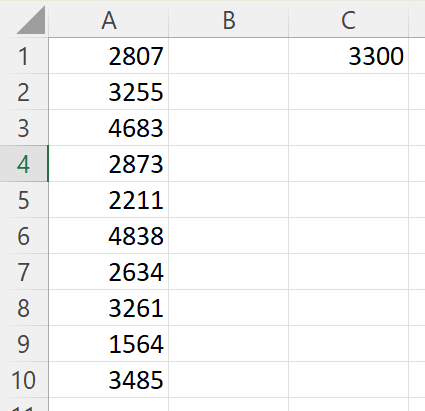Viewport: 425px width, 411px height.
Task: Click cell containing 4683
Action: coord(109,128)
